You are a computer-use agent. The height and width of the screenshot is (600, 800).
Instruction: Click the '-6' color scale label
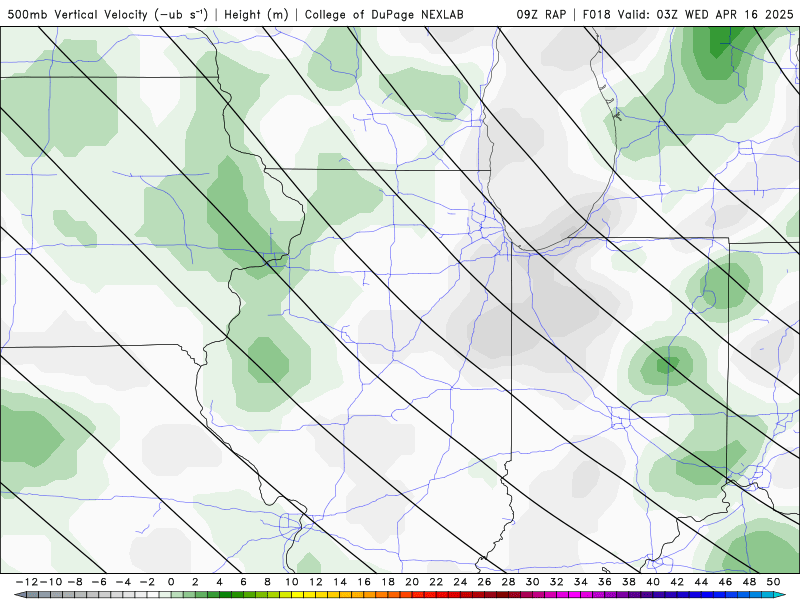pos(99,582)
